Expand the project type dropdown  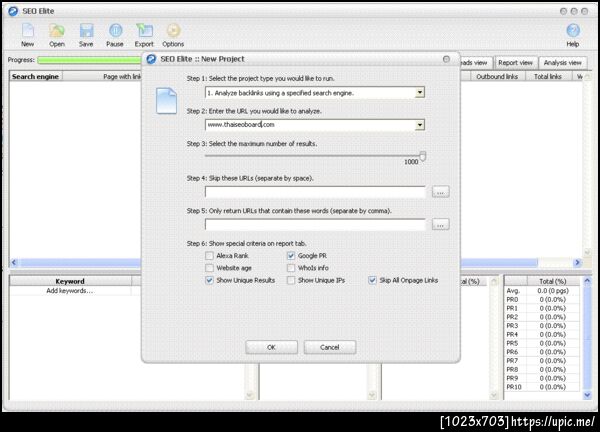(420, 93)
